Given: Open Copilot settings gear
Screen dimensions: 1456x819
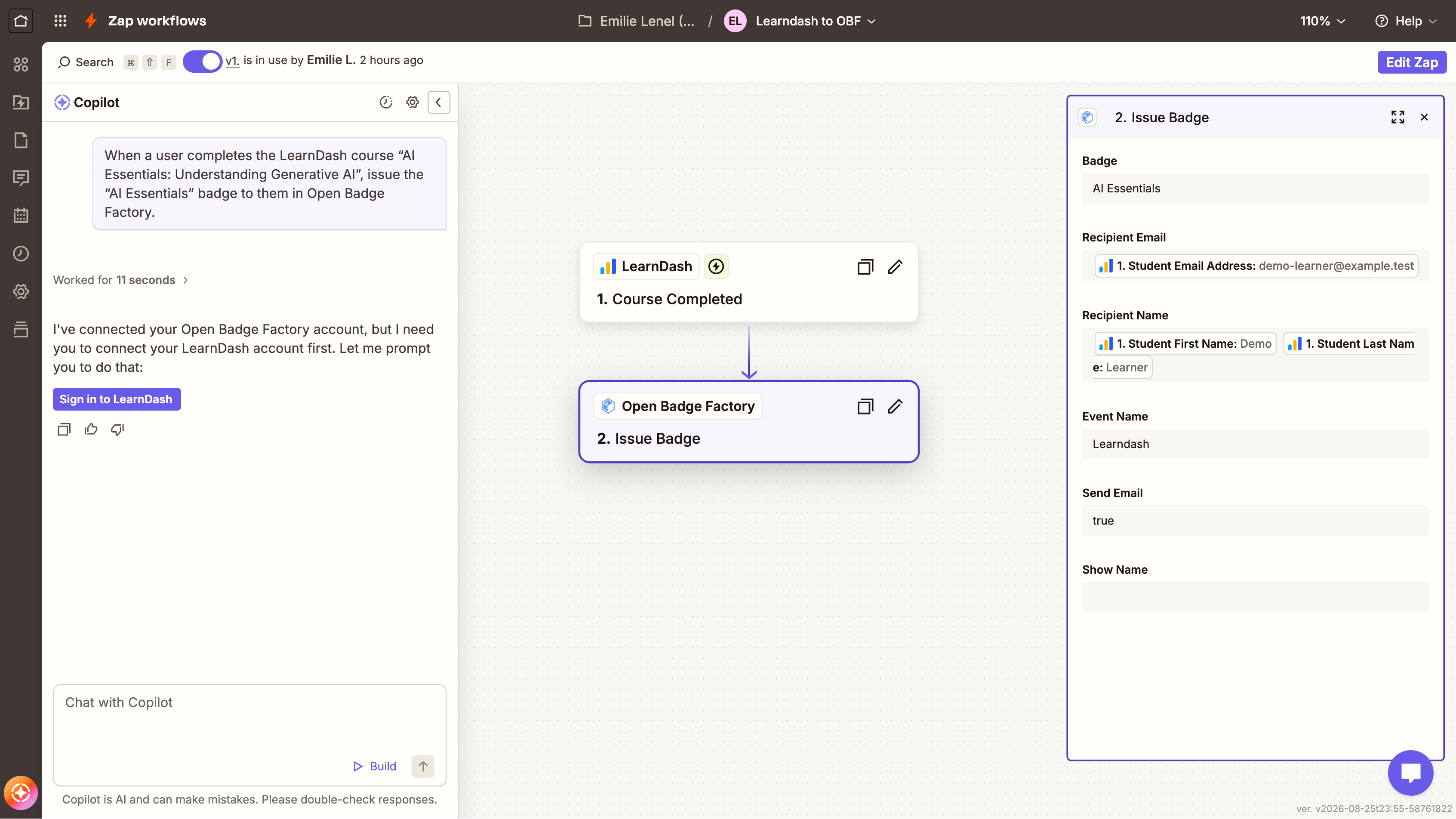Looking at the screenshot, I should [412, 102].
